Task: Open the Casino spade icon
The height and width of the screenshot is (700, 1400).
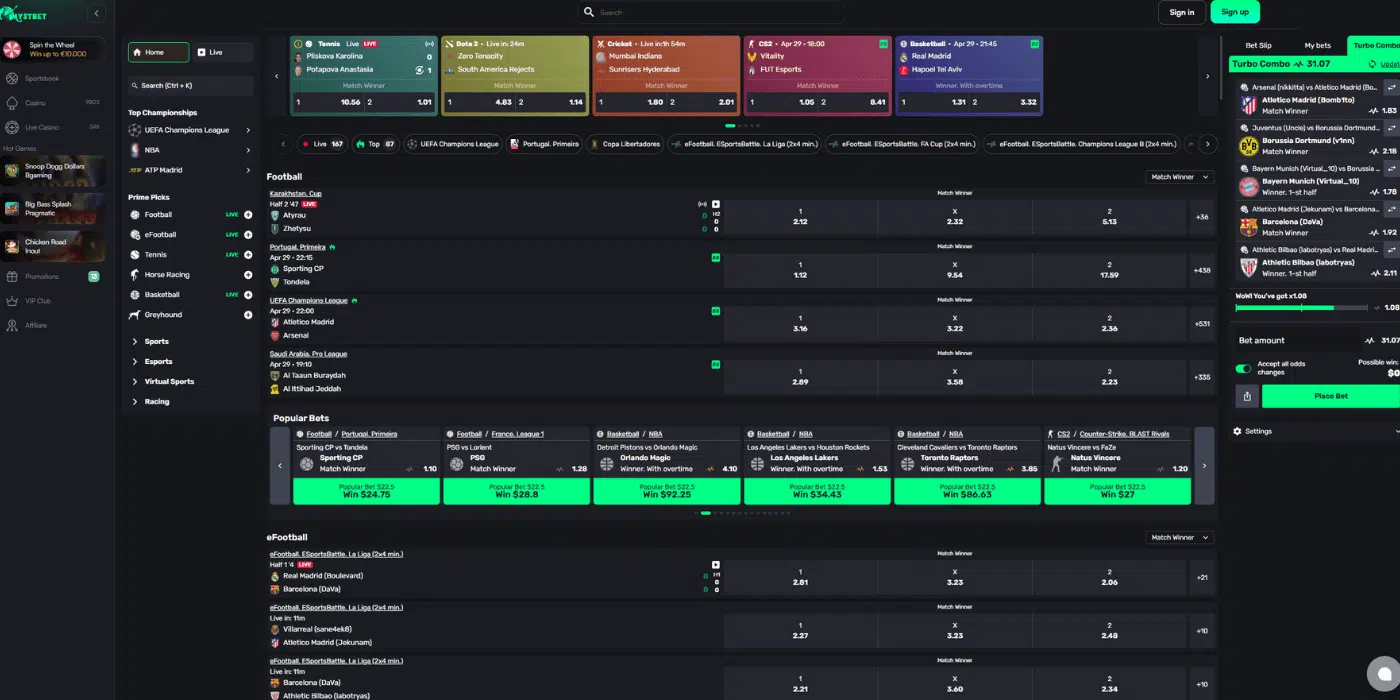Action: tap(12, 103)
